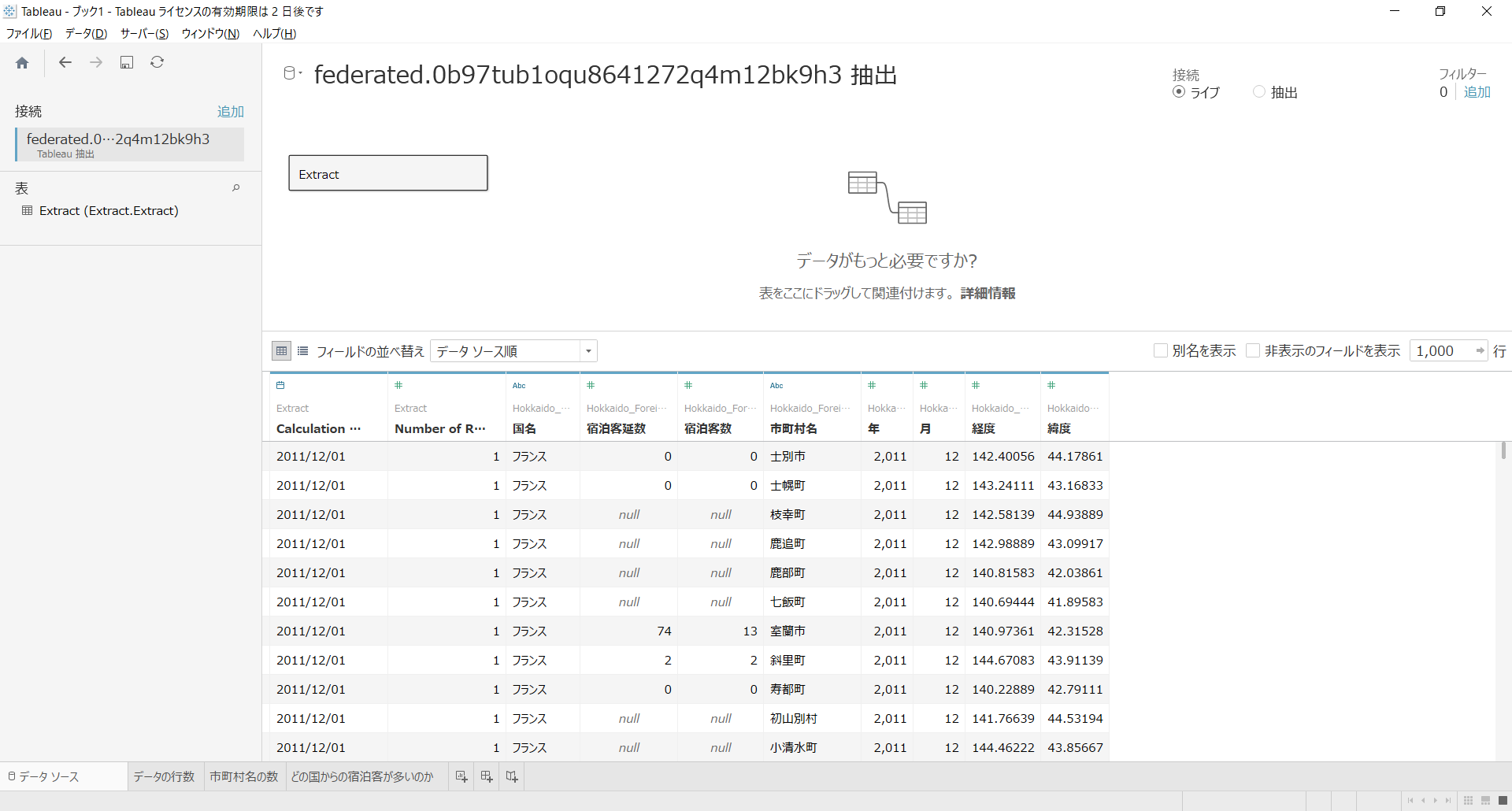
Task: Go to the Tableau start page home icon
Action: point(22,63)
